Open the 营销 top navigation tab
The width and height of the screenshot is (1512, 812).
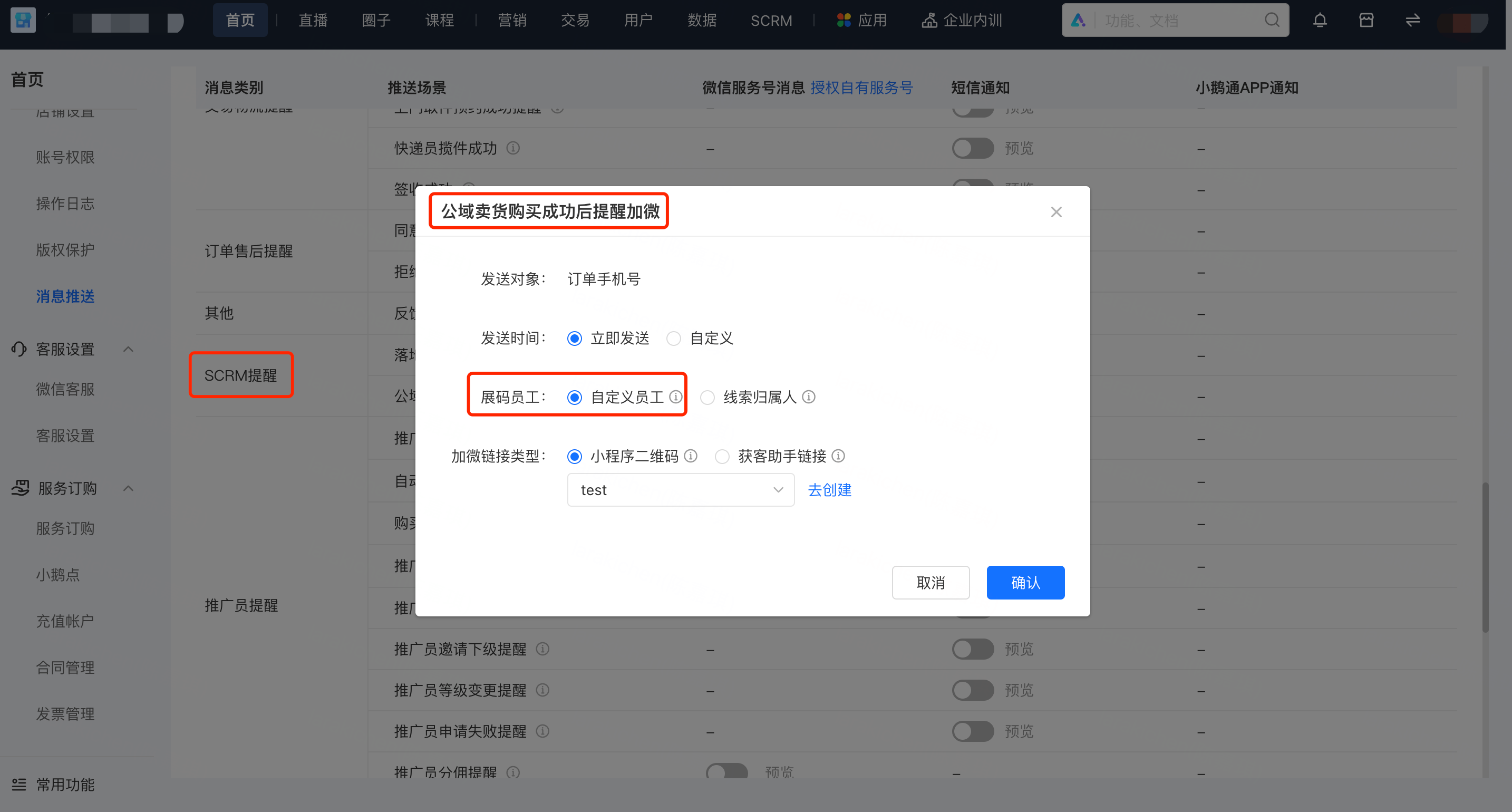click(512, 21)
